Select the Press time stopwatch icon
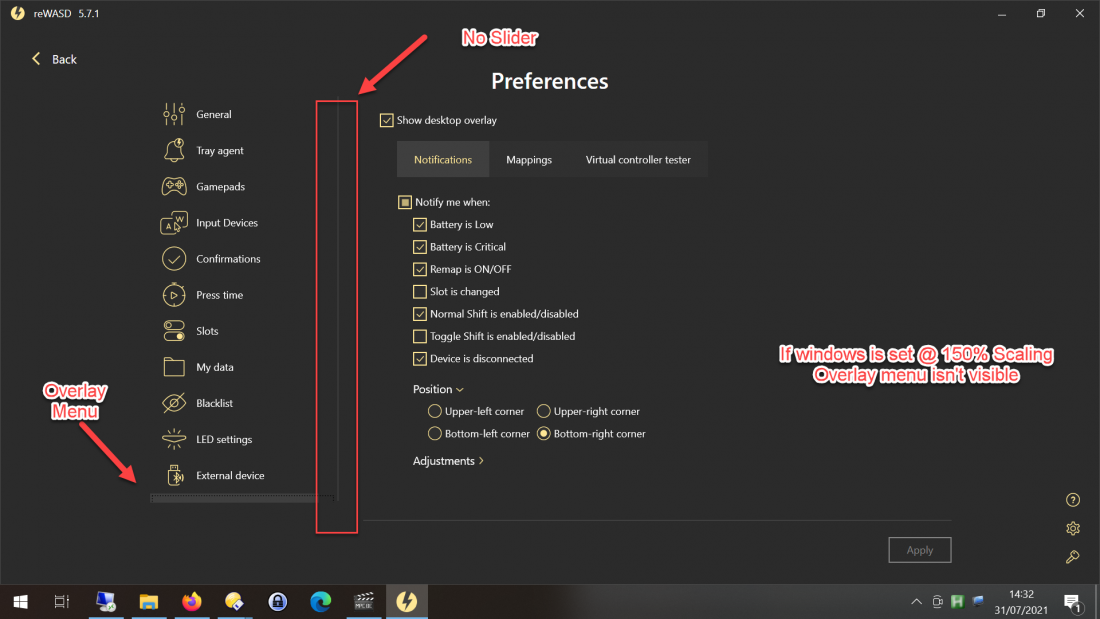 point(174,295)
